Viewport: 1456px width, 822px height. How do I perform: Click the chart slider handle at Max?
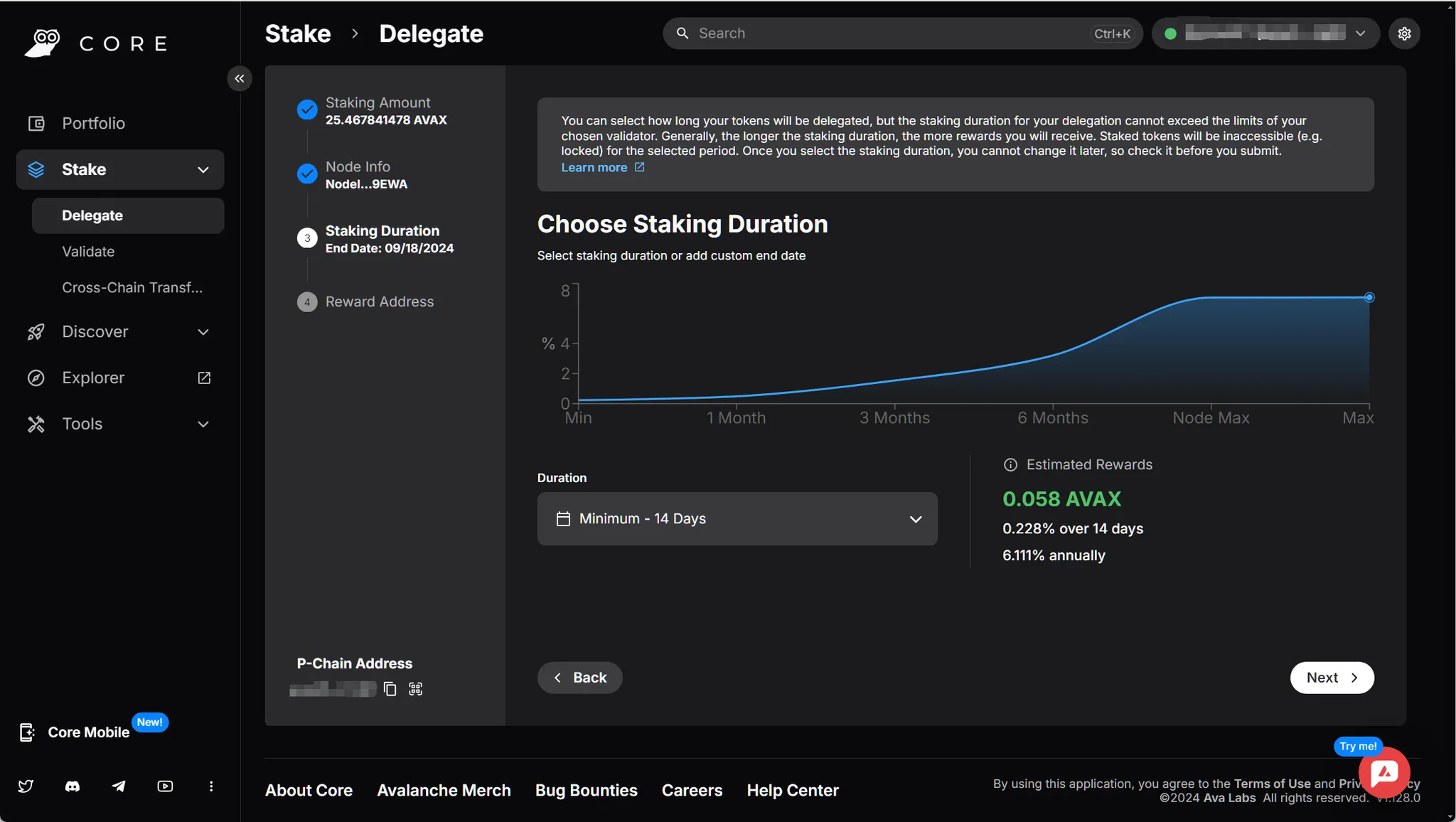tap(1369, 298)
